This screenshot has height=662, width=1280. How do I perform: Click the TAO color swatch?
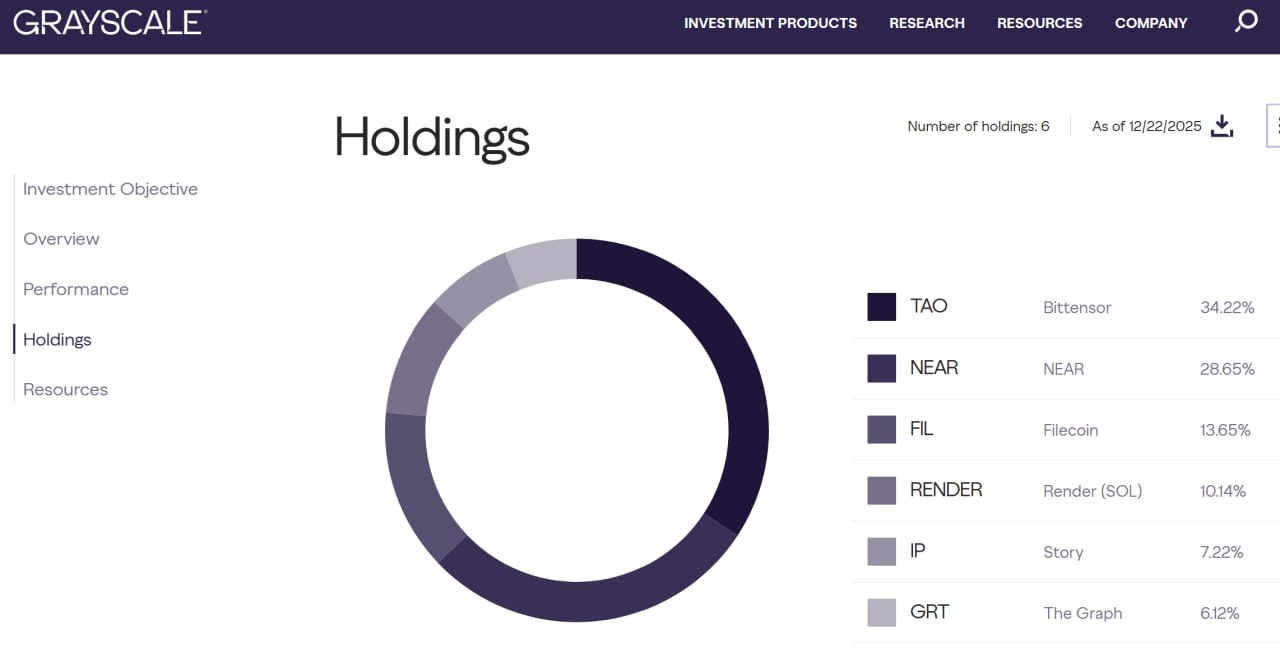tap(881, 307)
